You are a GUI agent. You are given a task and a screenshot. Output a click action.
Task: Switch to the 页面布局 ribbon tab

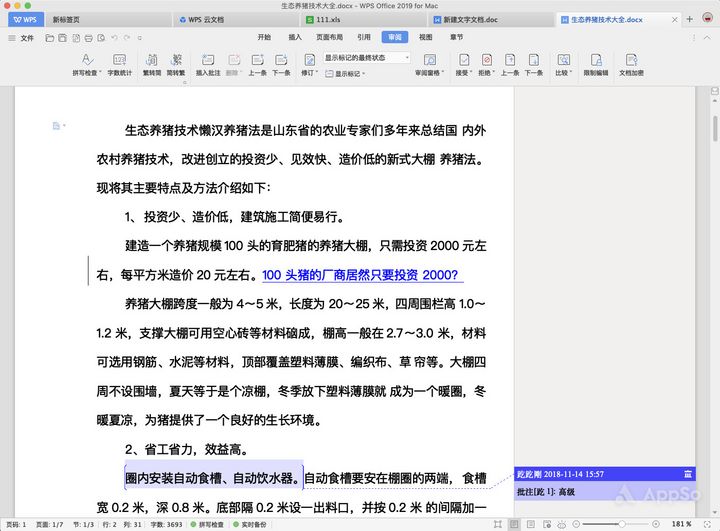coord(329,37)
